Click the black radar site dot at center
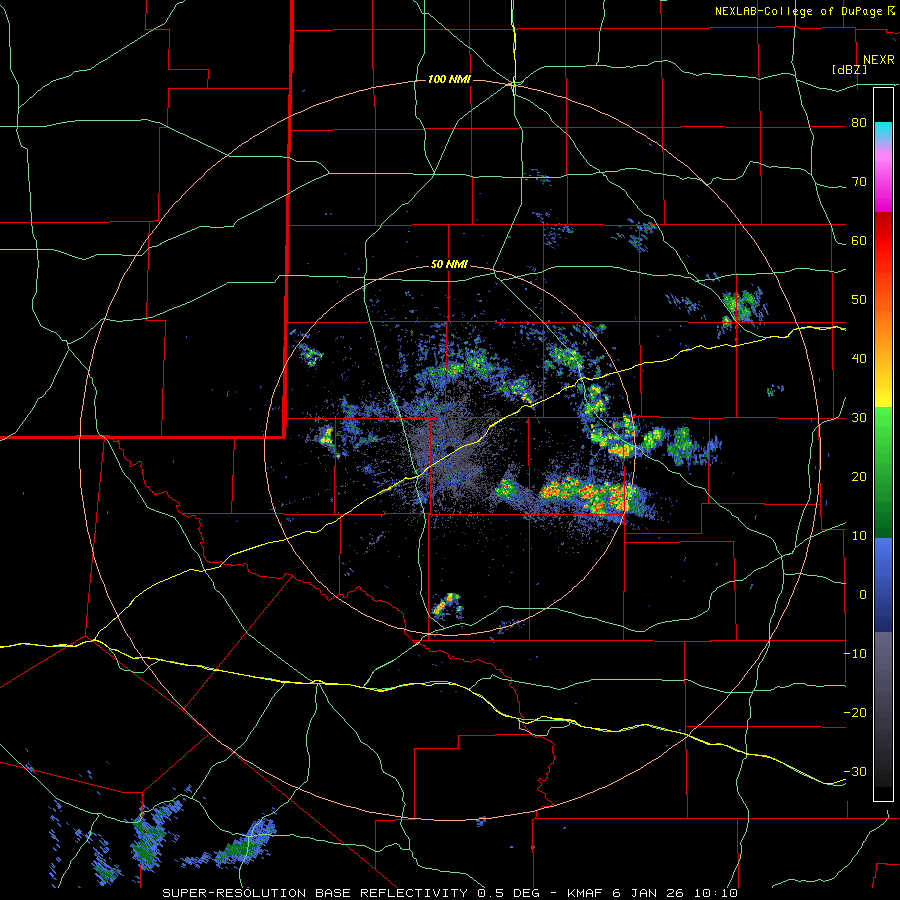The width and height of the screenshot is (900, 900). click(451, 448)
